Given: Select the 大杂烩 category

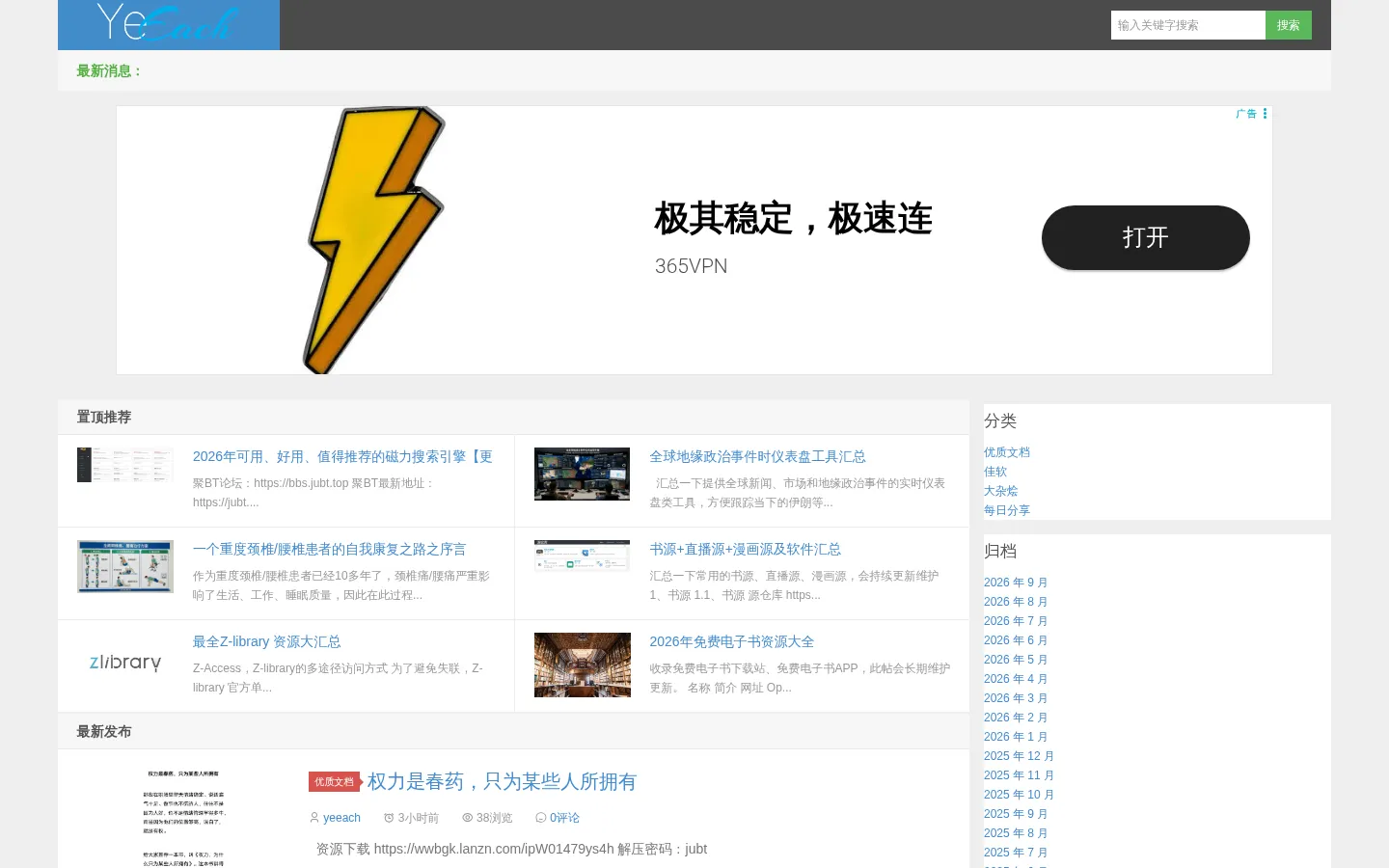Looking at the screenshot, I should point(1001,491).
